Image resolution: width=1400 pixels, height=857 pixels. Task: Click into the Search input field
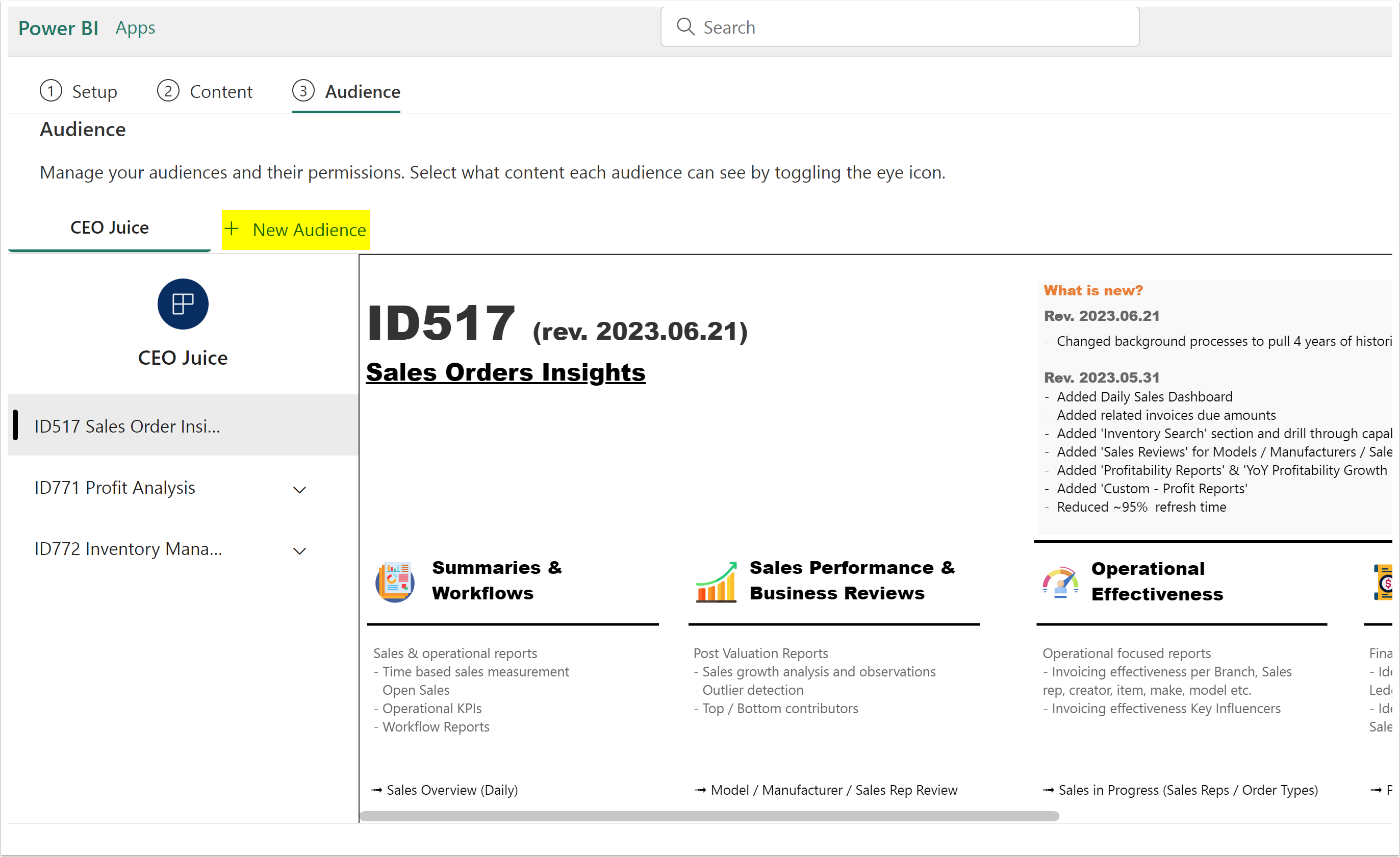pos(900,27)
